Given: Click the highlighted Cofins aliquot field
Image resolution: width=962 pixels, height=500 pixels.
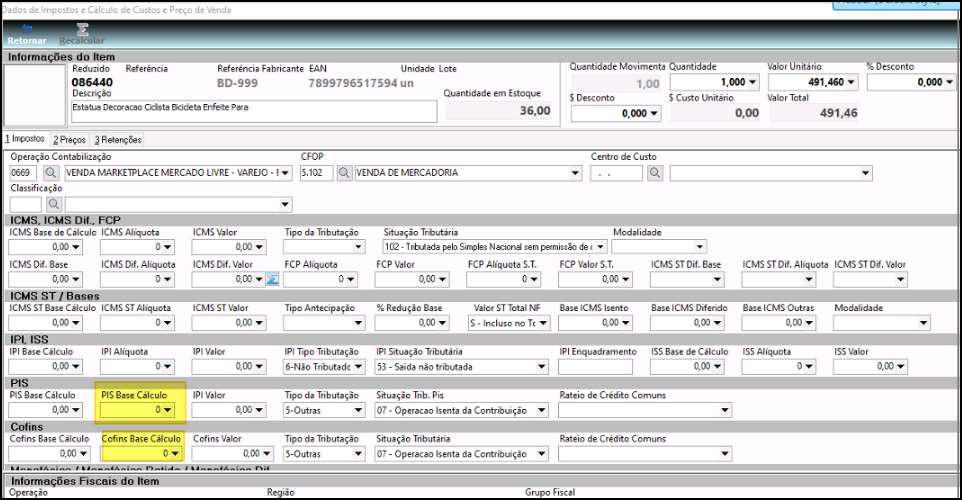Looking at the screenshot, I should tap(142, 454).
